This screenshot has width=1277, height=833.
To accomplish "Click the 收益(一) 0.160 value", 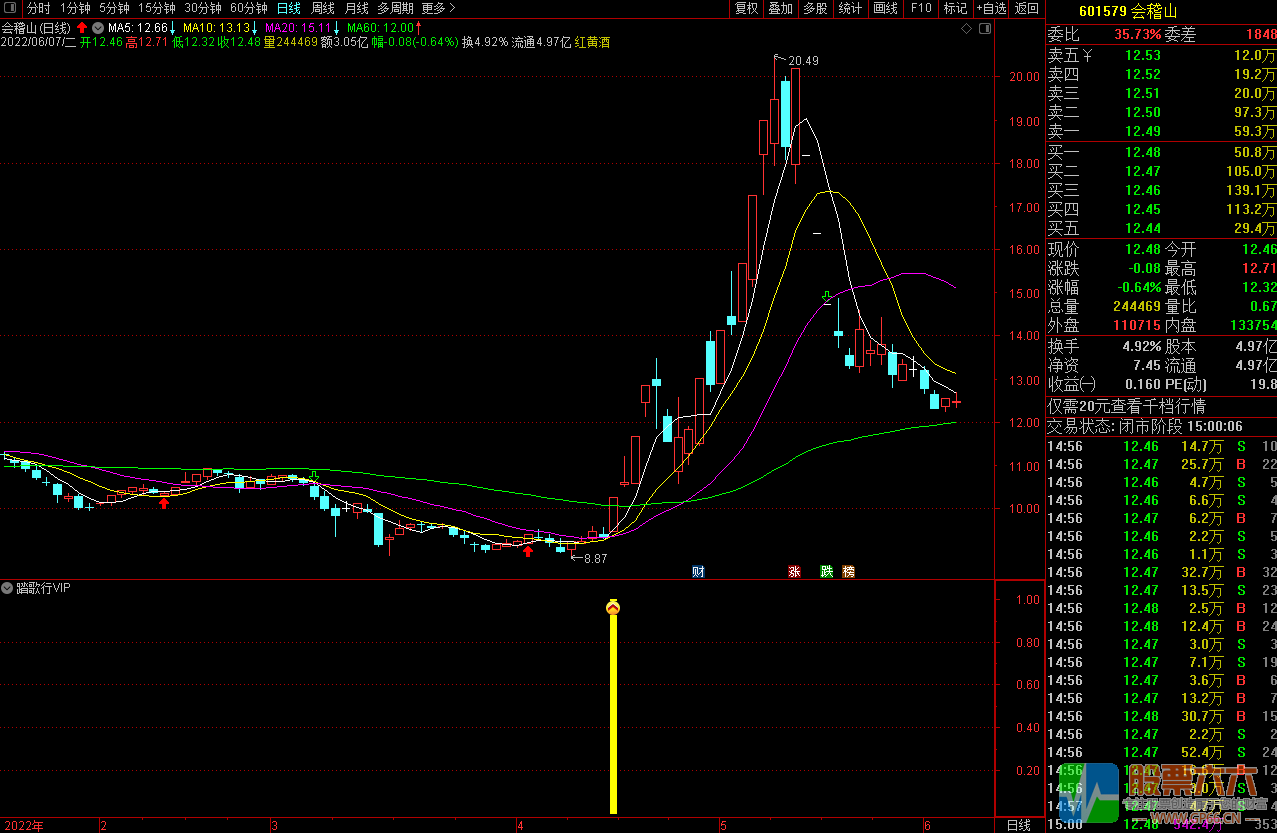I will pyautogui.click(x=1142, y=384).
